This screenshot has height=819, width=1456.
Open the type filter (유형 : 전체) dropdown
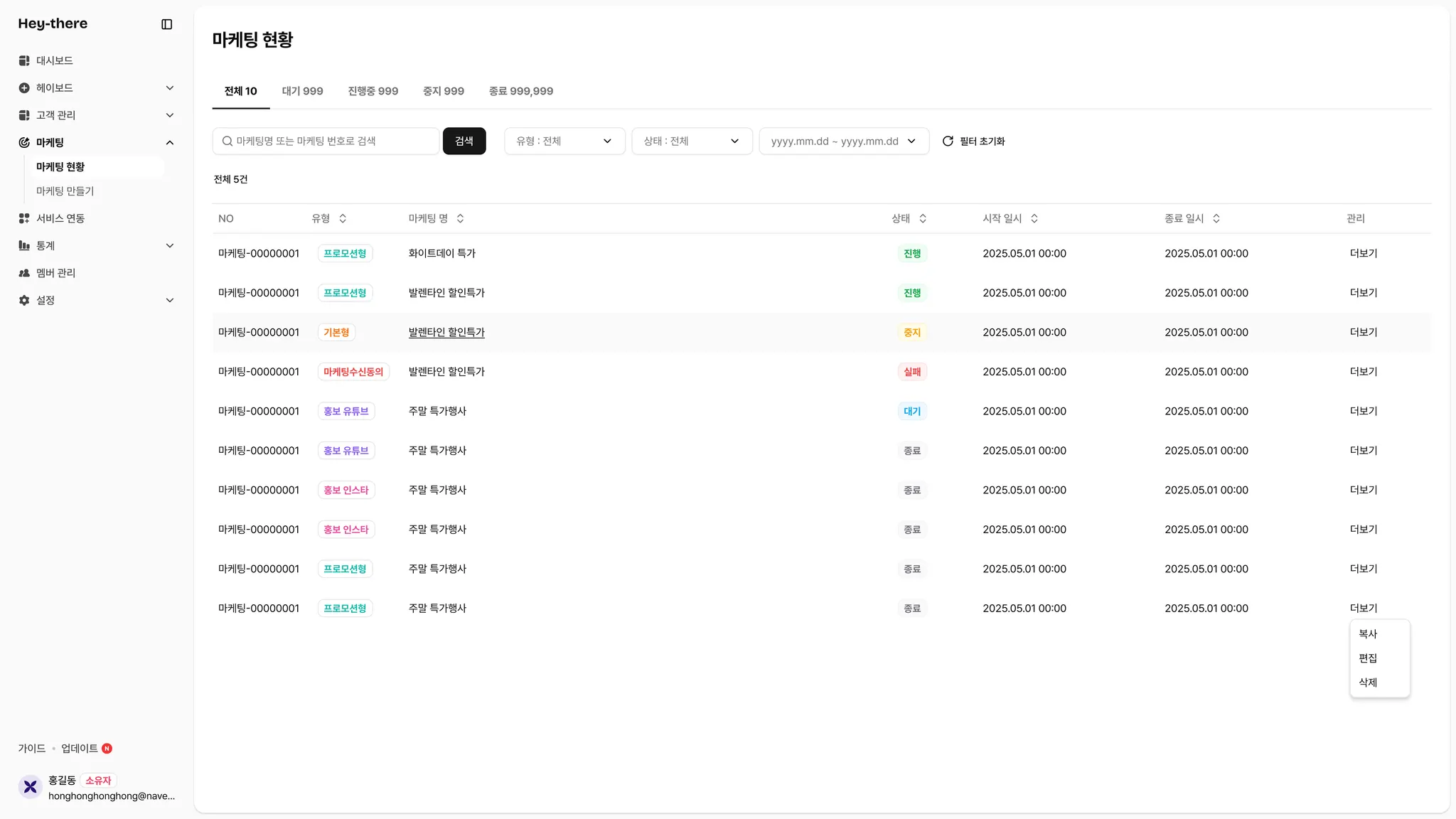564,141
